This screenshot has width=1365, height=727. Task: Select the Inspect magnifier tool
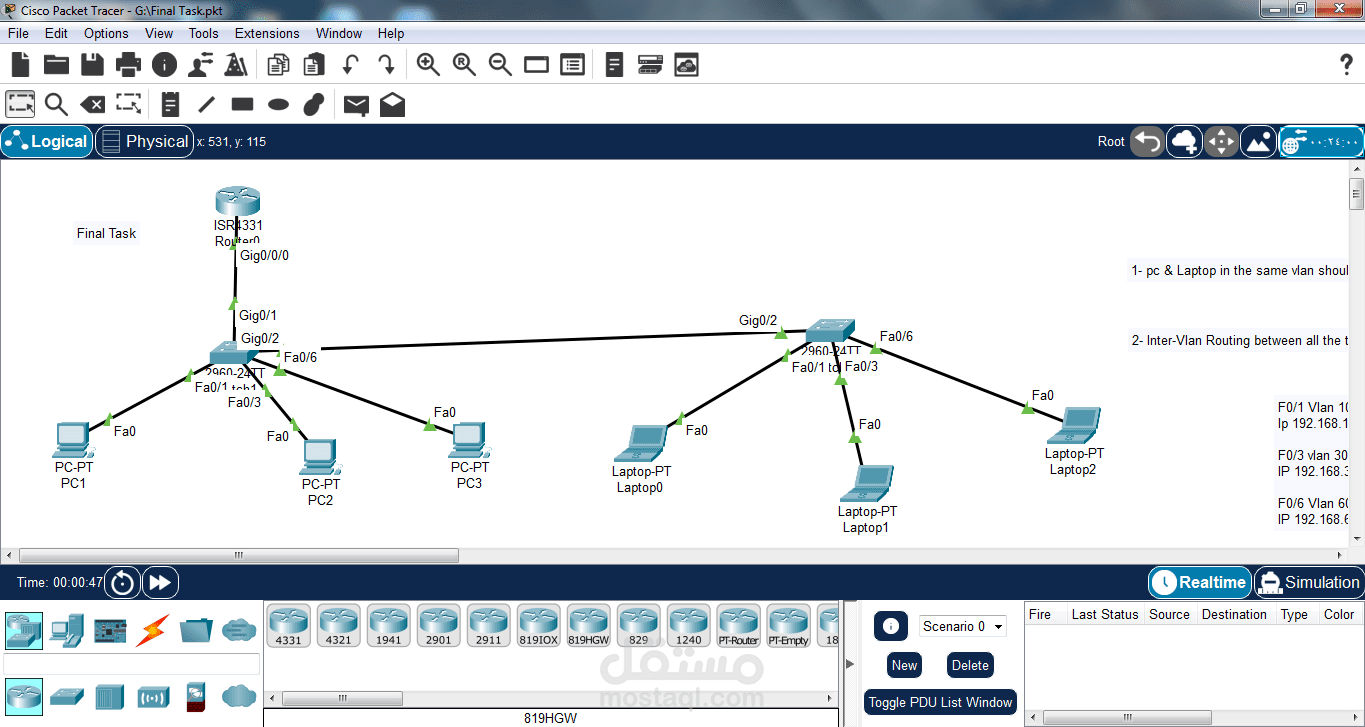56,104
